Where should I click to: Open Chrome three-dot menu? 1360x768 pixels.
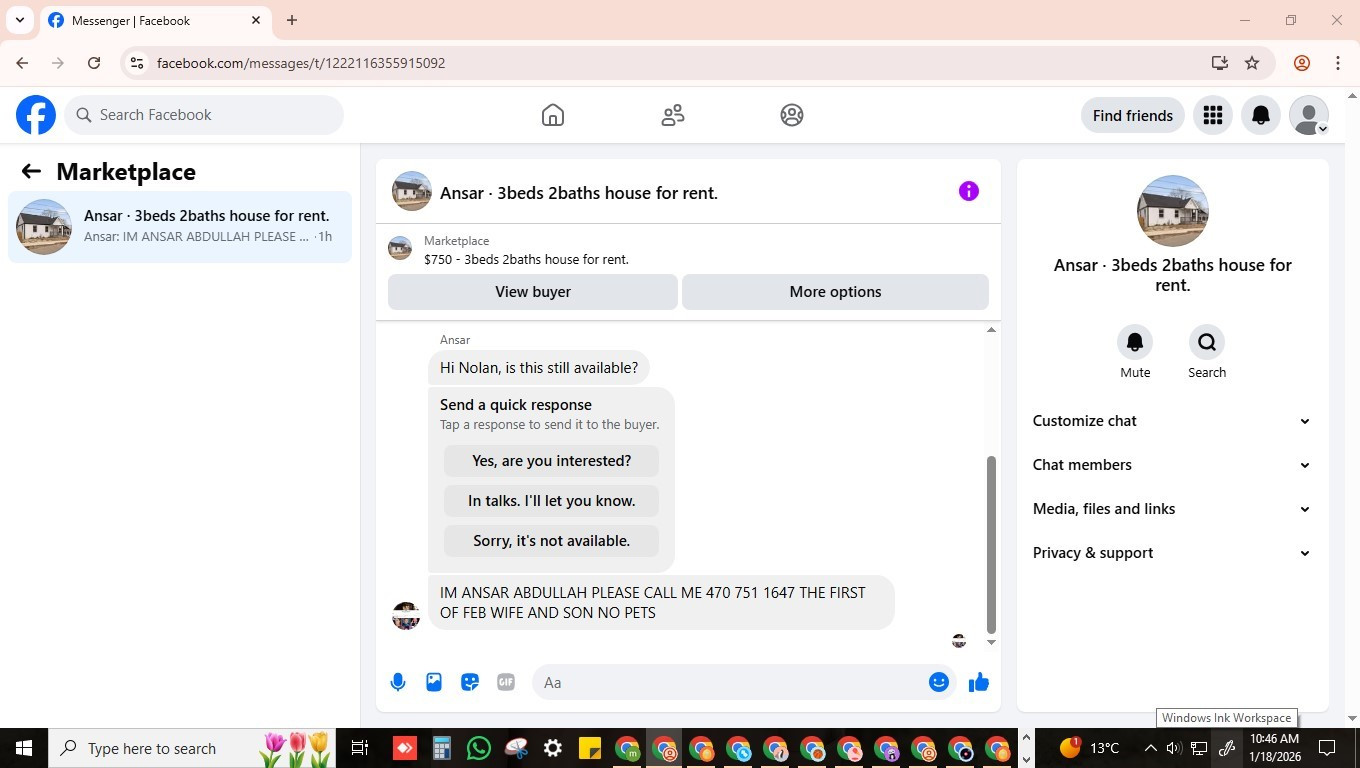pos(1338,63)
